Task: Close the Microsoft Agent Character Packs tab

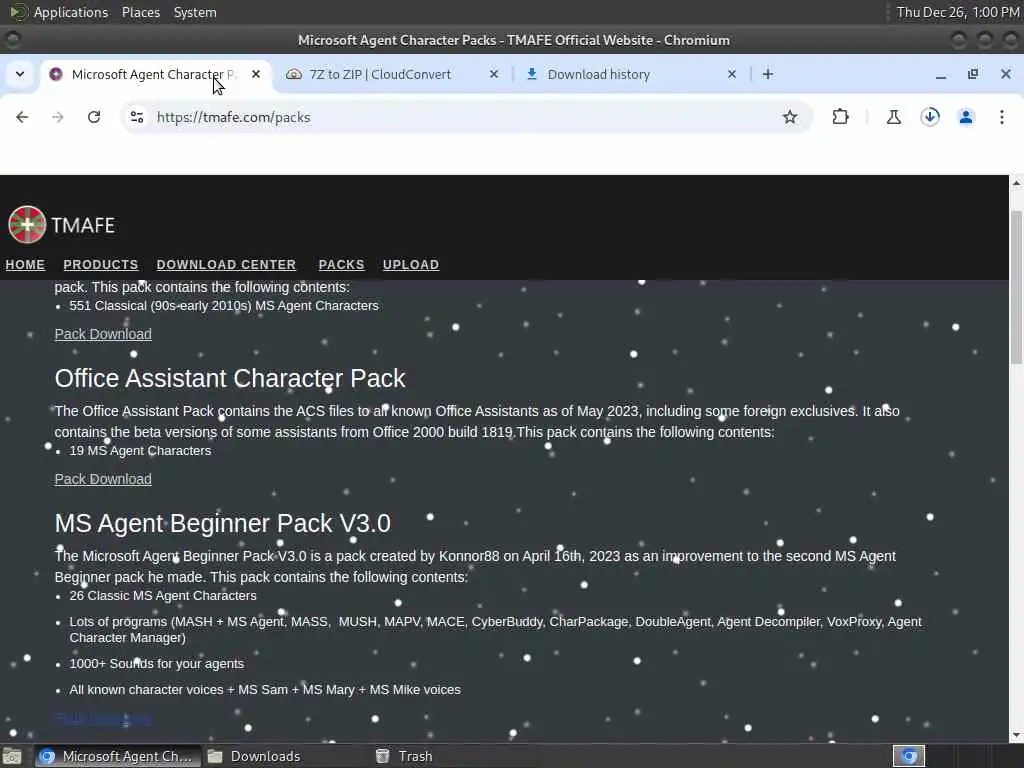Action: (256, 74)
